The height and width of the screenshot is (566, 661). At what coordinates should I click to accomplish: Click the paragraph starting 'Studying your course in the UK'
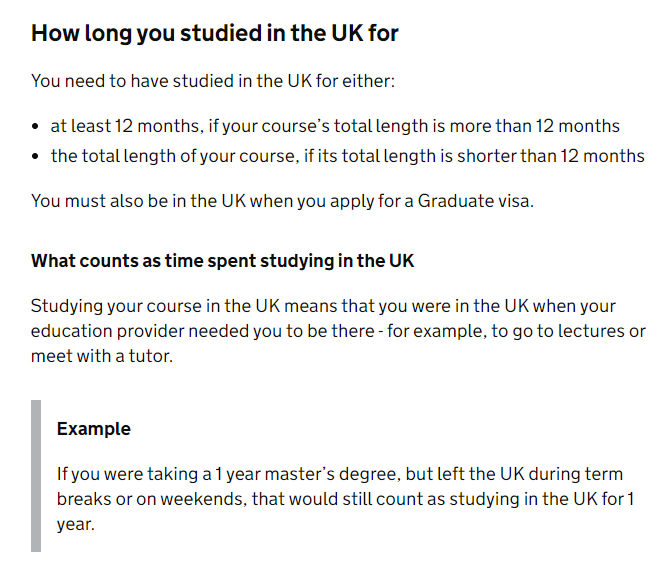338,331
